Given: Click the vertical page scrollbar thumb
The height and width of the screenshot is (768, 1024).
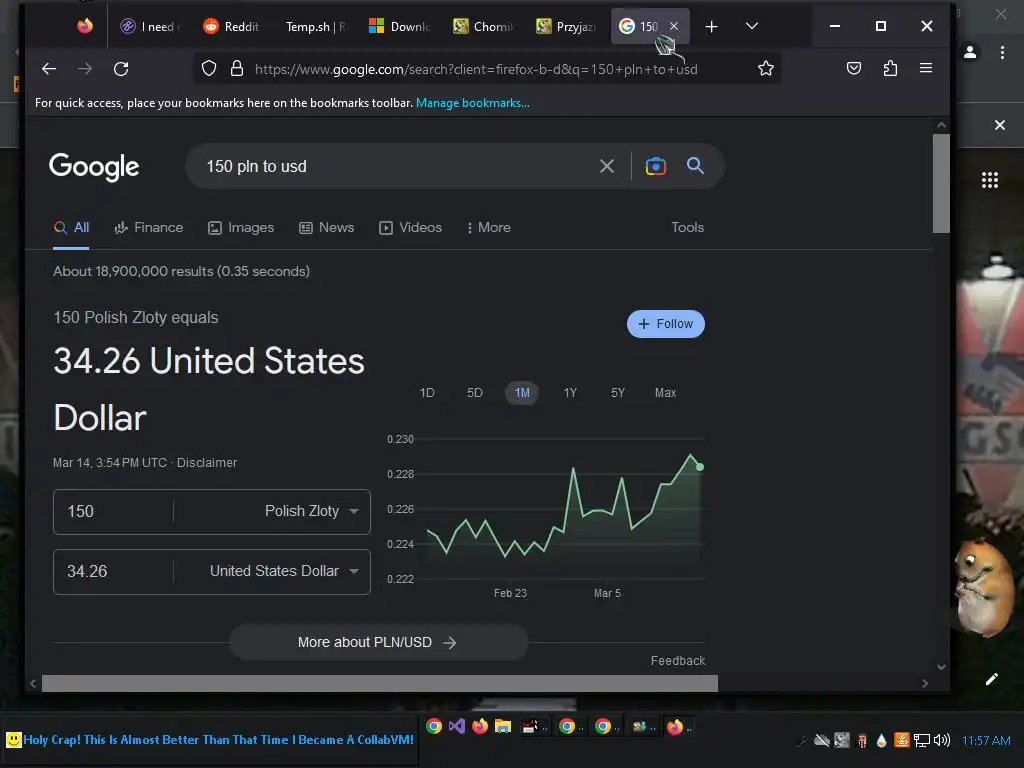Looking at the screenshot, I should [x=941, y=184].
